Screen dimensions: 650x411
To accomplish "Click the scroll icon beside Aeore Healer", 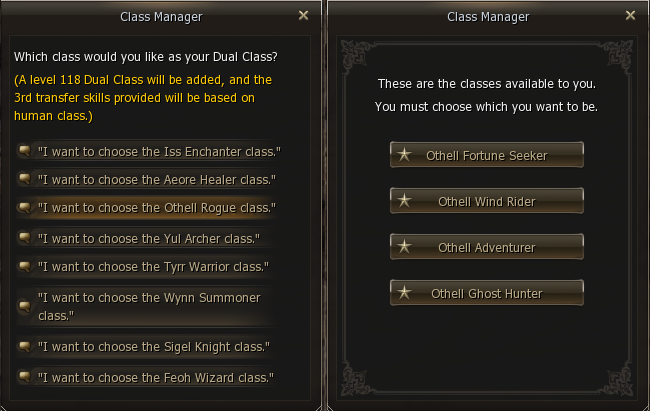I will (x=25, y=180).
